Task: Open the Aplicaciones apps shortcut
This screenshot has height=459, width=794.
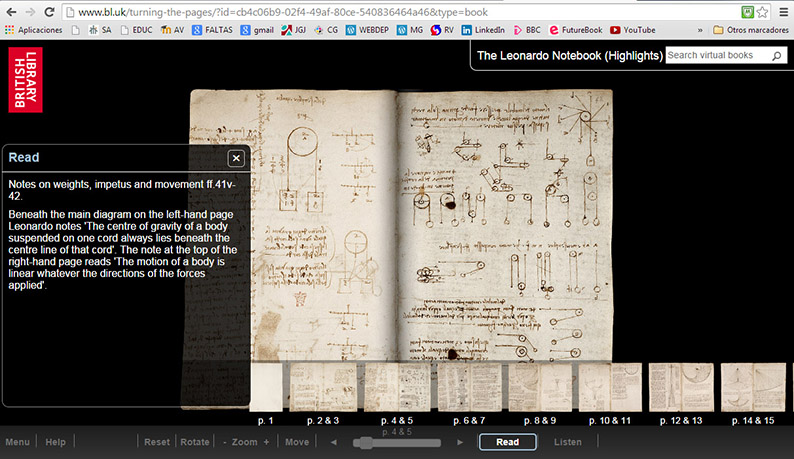Action: pos(33,30)
